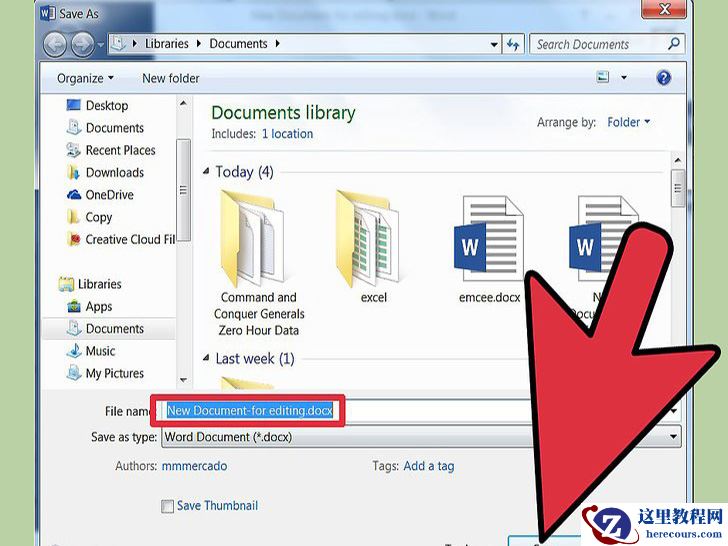Click the Word icon in title bar
Screen dimensions: 728x546
[x=47, y=13]
